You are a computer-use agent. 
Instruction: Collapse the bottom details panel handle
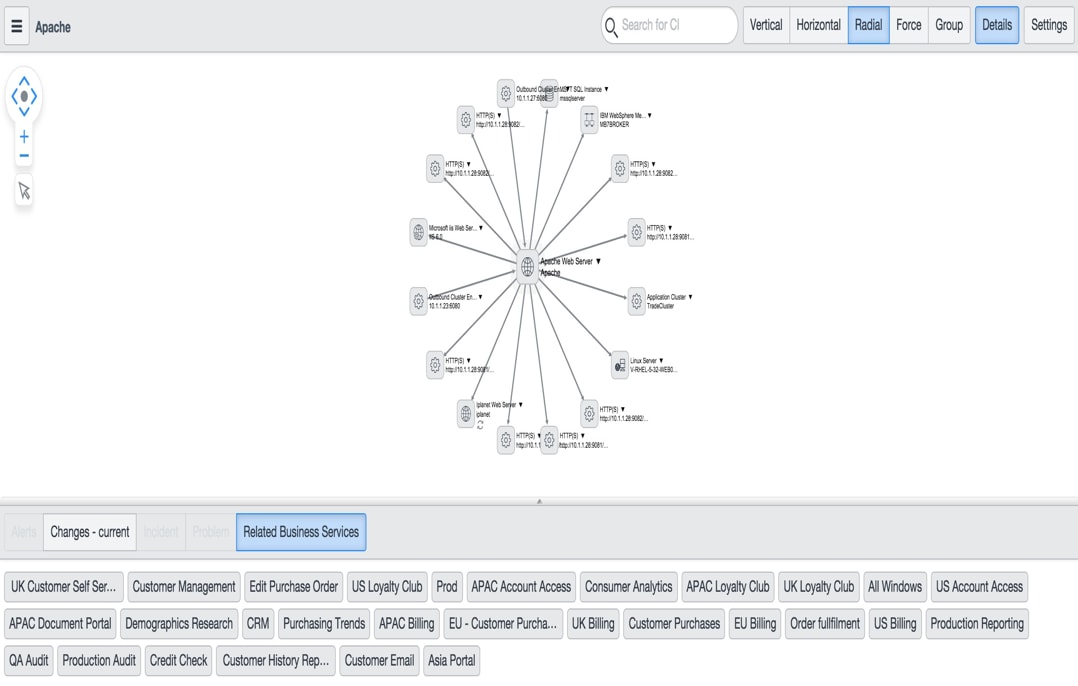(x=539, y=501)
